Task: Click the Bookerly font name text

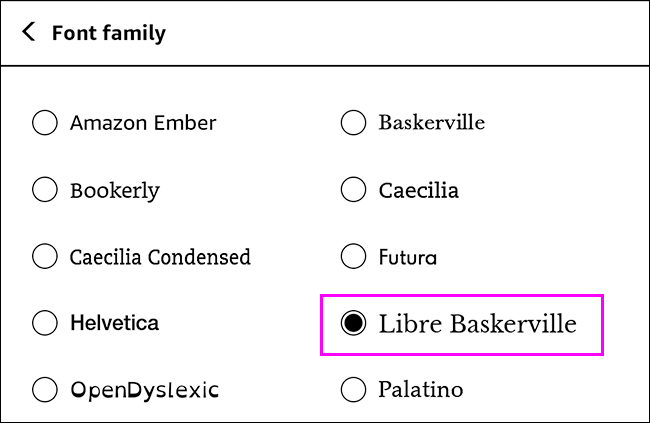Action: tap(115, 190)
